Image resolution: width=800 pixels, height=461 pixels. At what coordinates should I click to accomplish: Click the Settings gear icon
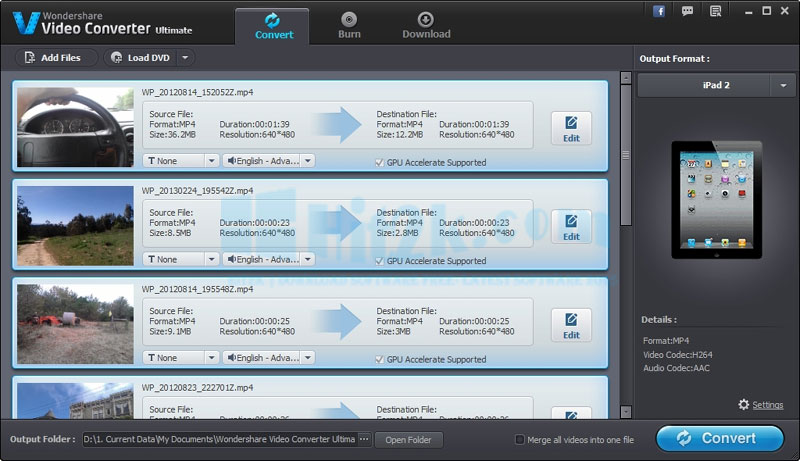point(744,404)
